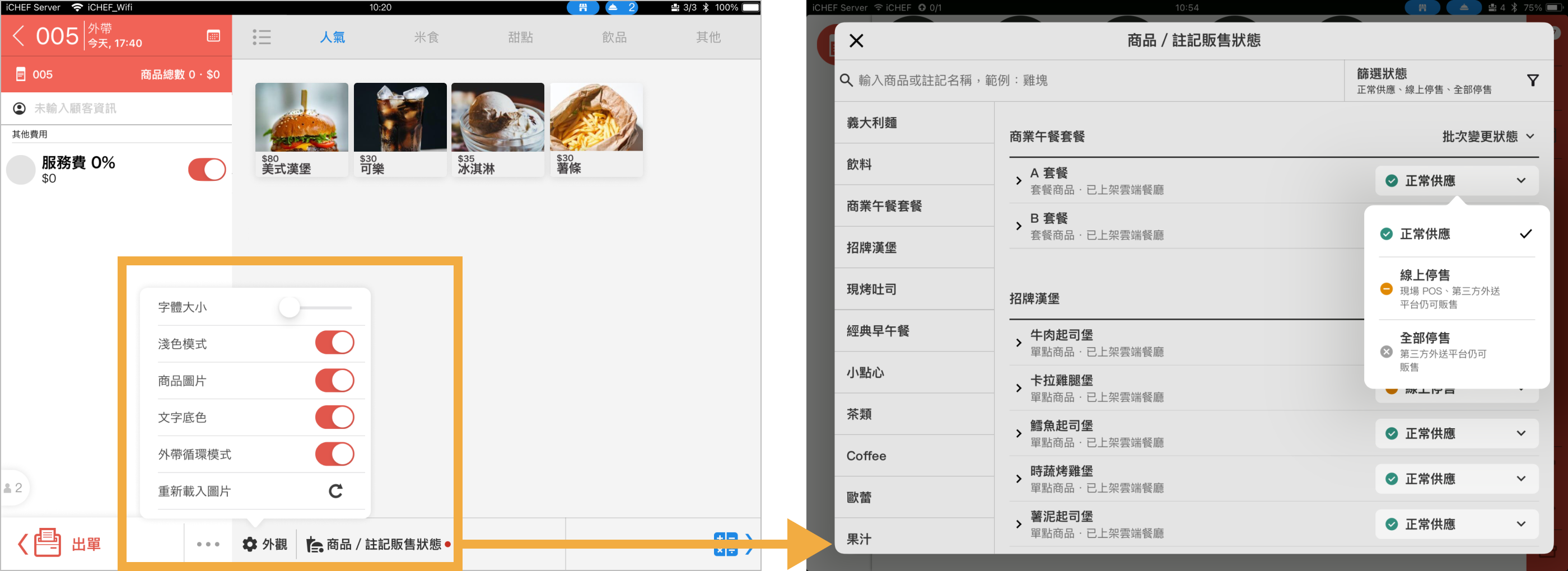
Task: Switch to the 甜點 category tab
Action: [x=520, y=37]
